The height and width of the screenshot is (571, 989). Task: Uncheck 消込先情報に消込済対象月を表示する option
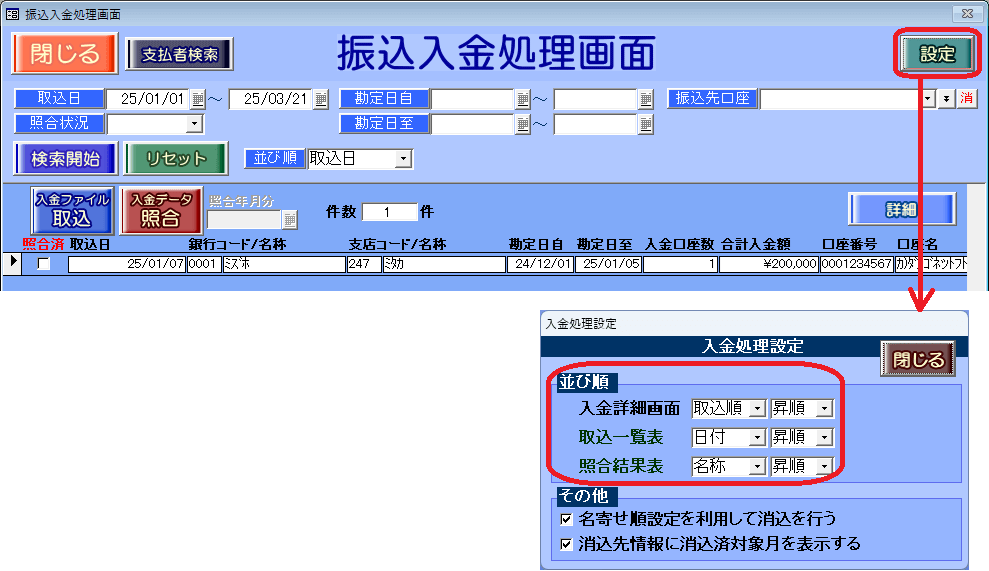click(567, 544)
